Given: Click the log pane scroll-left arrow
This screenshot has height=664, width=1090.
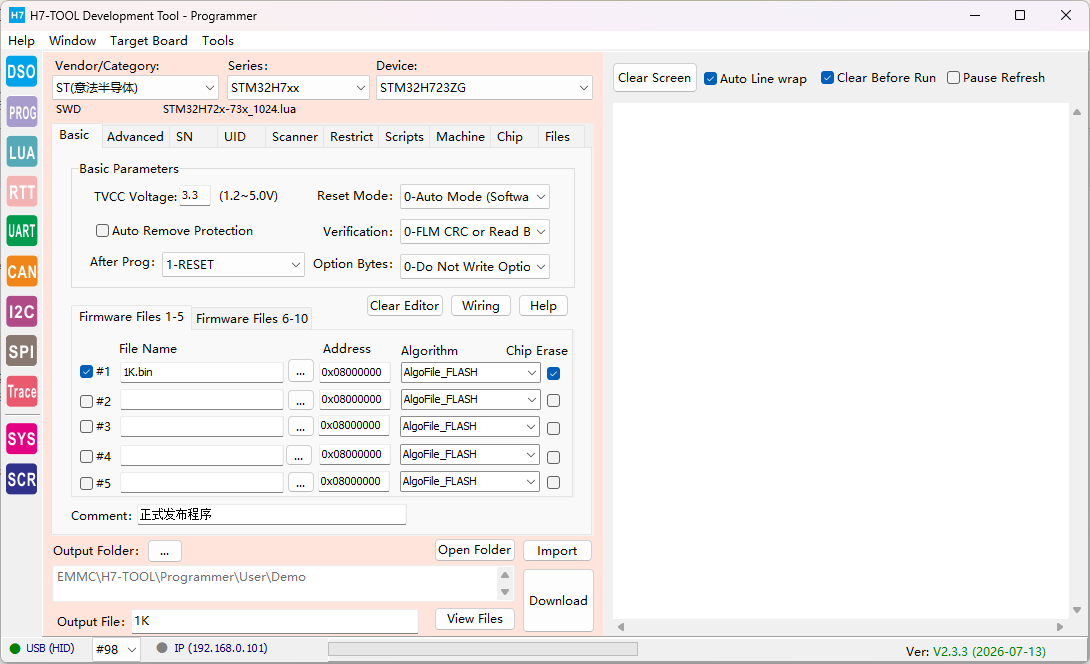Looking at the screenshot, I should point(621,627).
